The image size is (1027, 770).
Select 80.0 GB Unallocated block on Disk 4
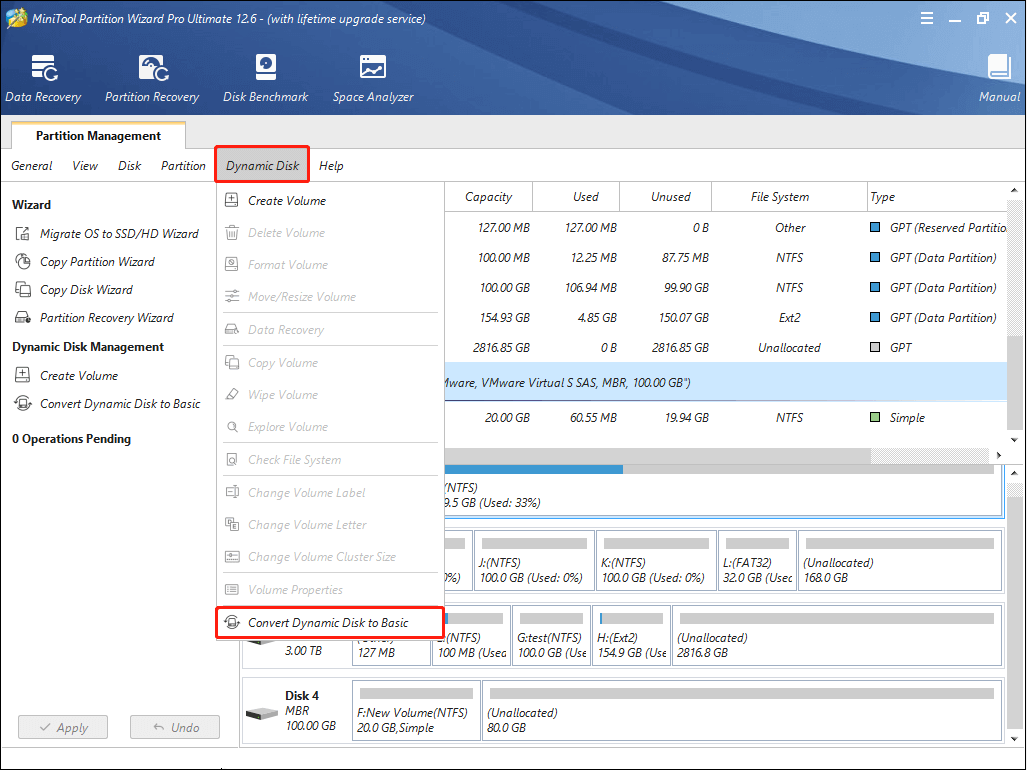pyautogui.click(x=742, y=710)
